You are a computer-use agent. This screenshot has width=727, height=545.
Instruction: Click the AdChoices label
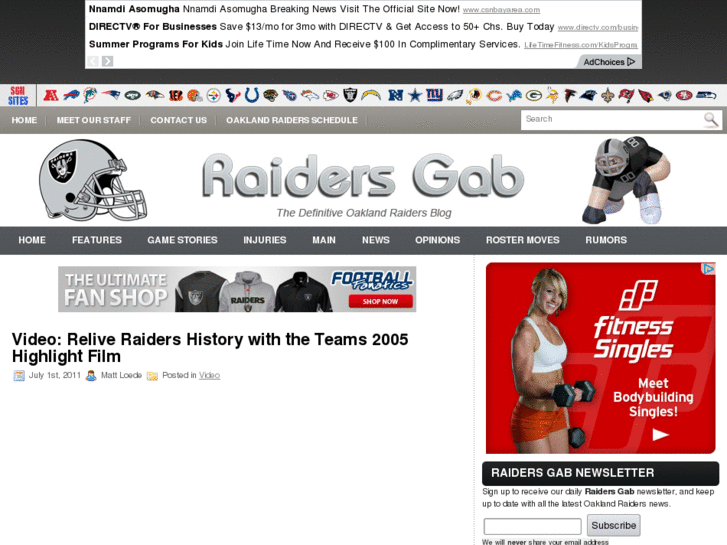coord(609,62)
